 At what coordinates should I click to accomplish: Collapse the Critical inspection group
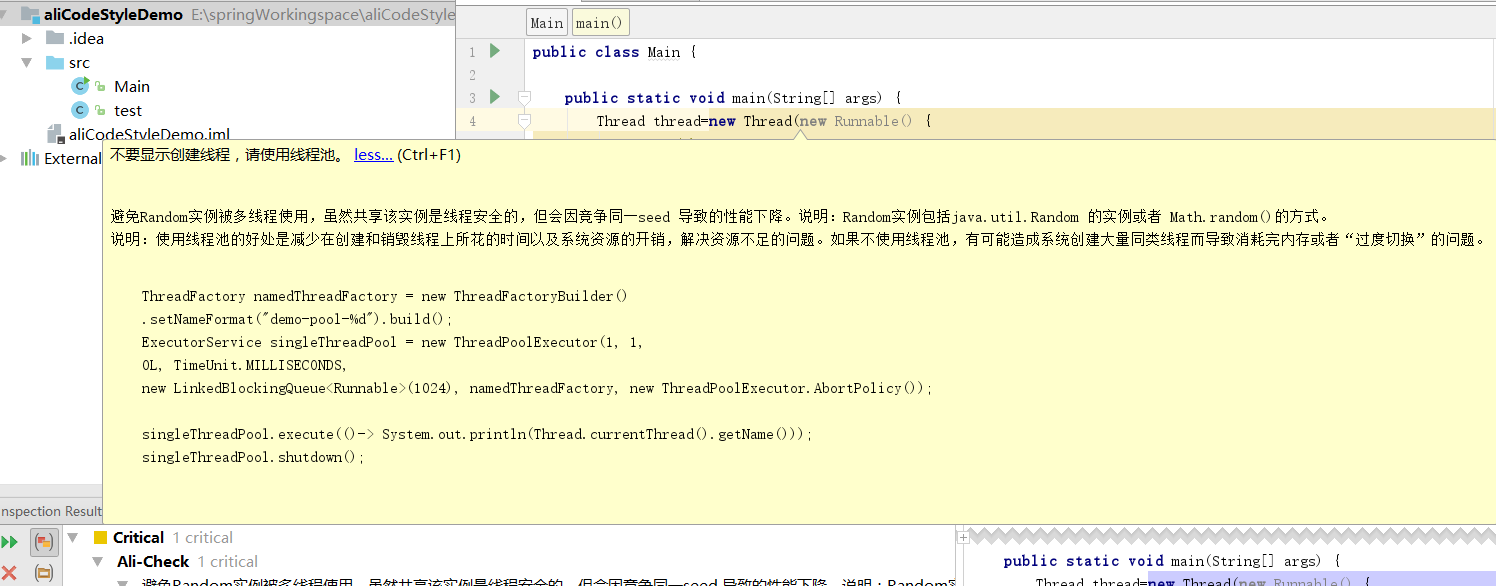(x=72, y=538)
